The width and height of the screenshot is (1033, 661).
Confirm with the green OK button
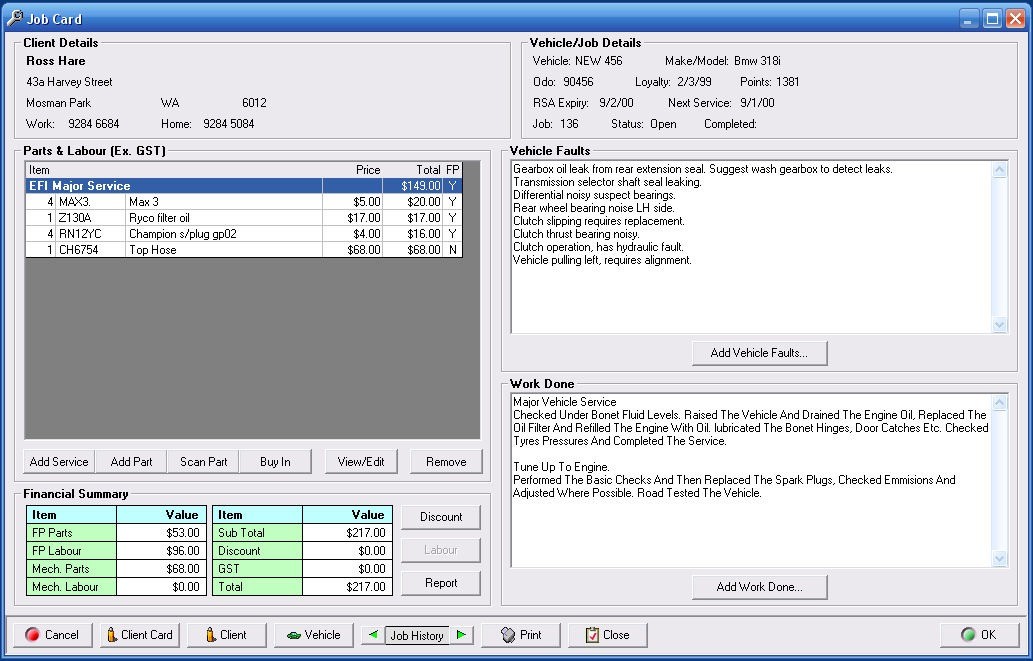979,635
